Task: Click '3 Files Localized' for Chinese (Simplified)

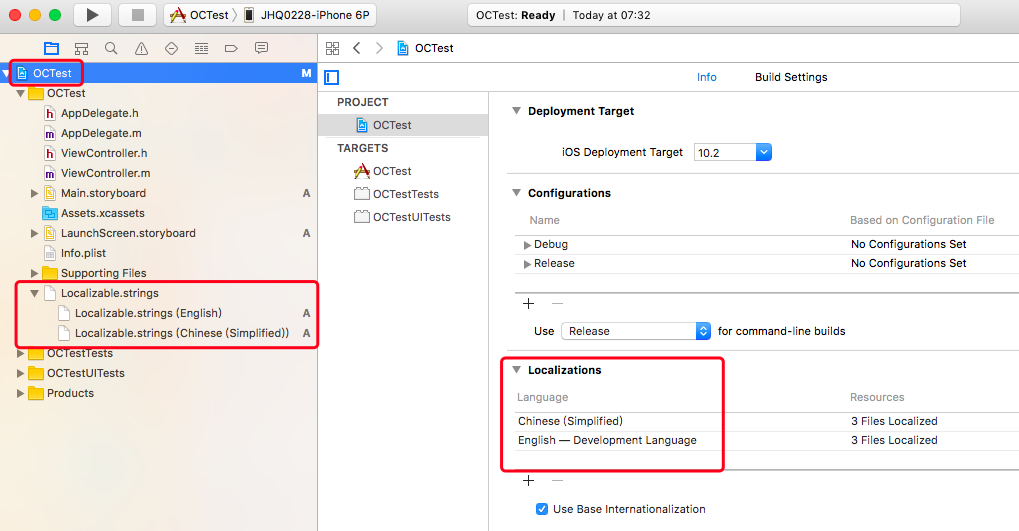Action: [x=894, y=421]
